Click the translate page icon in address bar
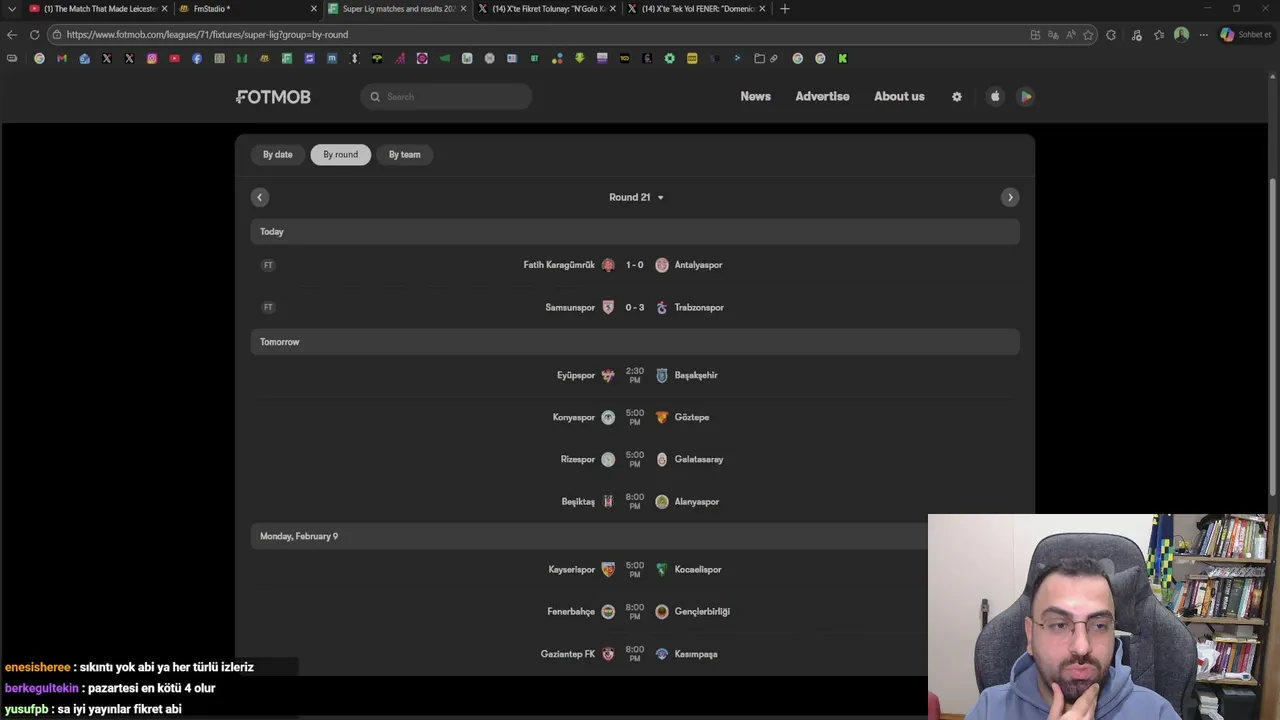The width and height of the screenshot is (1280, 720). pyautogui.click(x=1052, y=34)
